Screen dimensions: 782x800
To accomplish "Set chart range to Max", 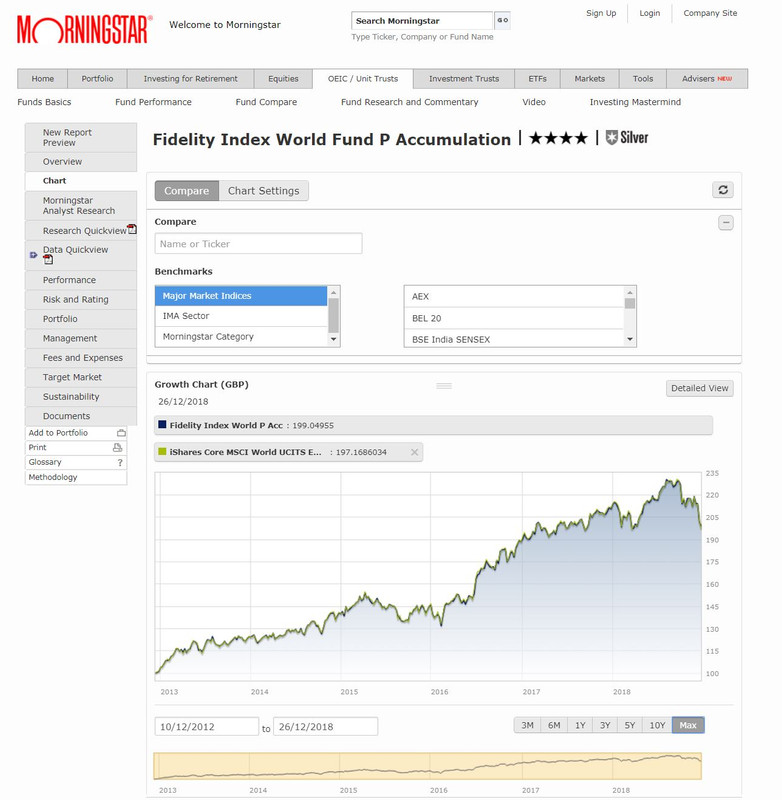I will coord(688,725).
